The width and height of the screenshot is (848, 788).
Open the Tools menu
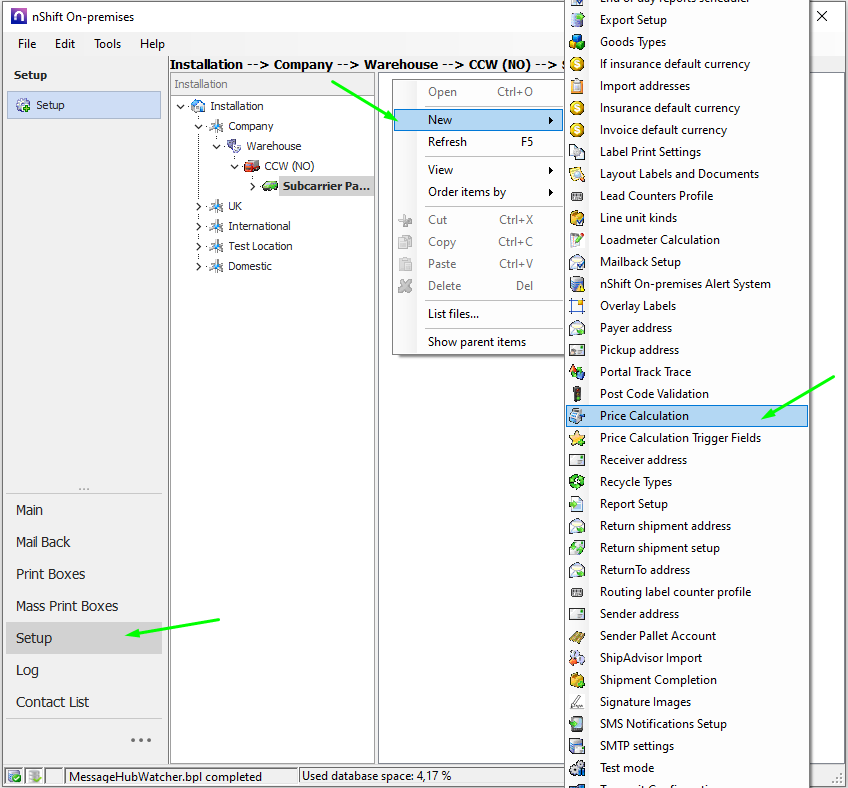coord(108,44)
